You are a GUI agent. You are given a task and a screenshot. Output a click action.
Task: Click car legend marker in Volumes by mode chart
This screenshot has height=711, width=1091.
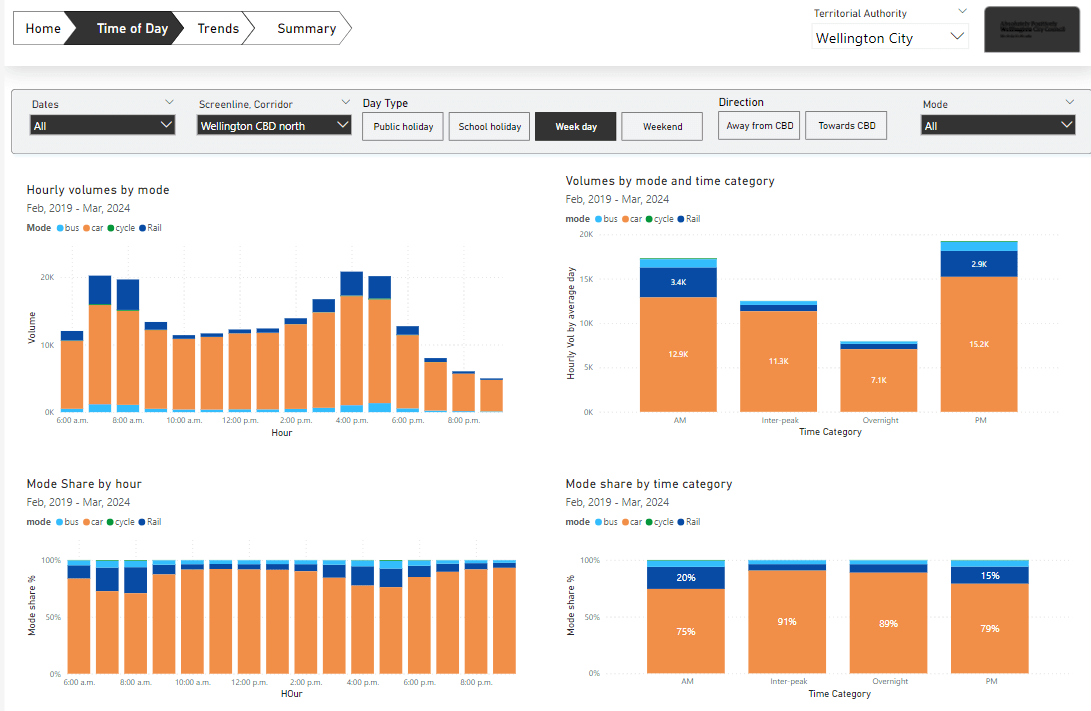click(625, 218)
